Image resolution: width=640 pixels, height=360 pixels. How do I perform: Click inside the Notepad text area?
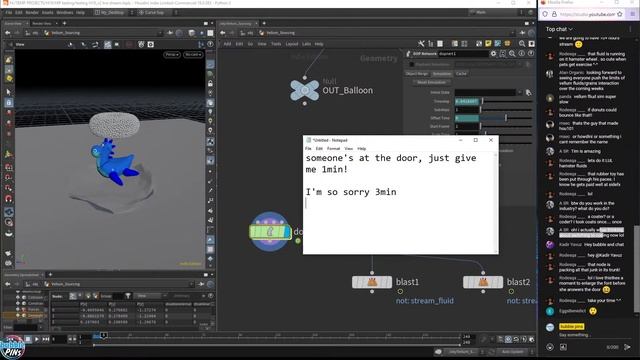pyautogui.click(x=399, y=202)
